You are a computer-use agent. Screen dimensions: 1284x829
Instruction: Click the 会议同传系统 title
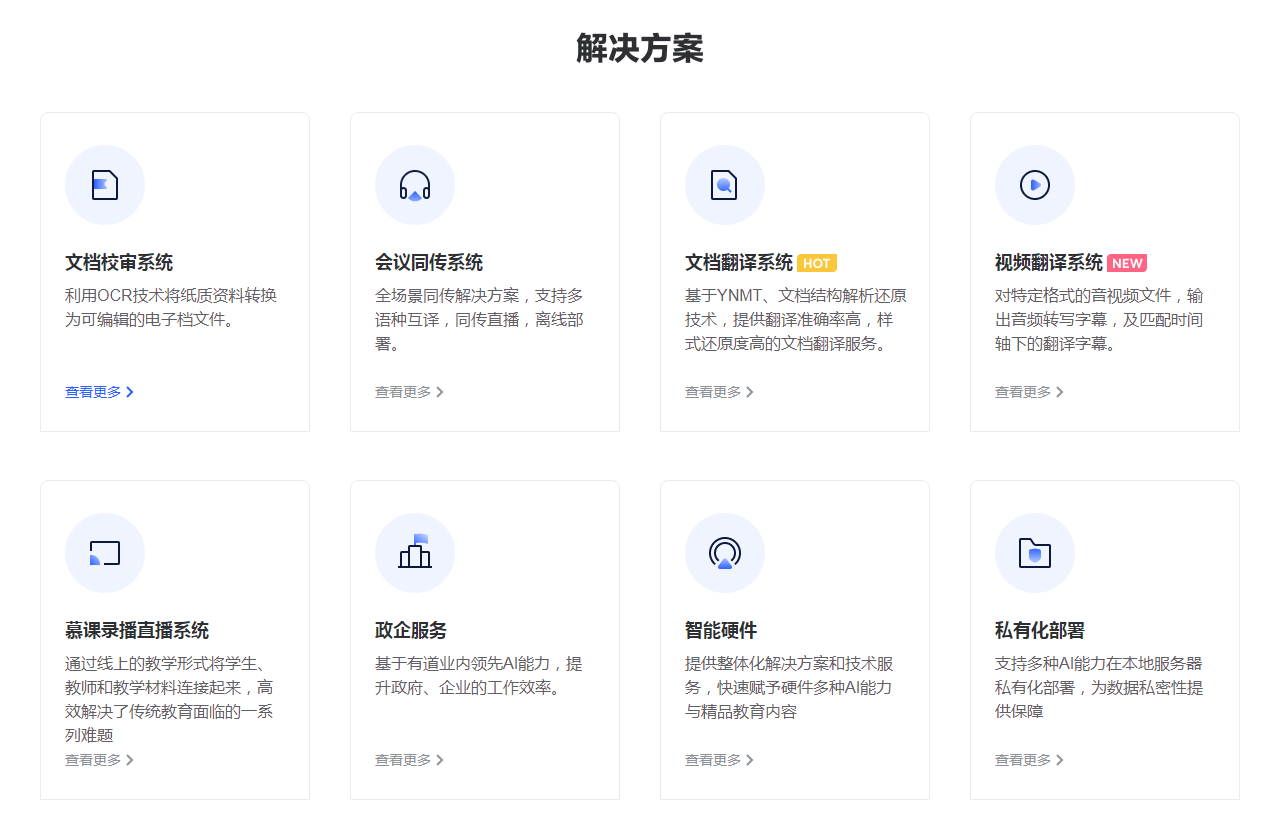[429, 263]
